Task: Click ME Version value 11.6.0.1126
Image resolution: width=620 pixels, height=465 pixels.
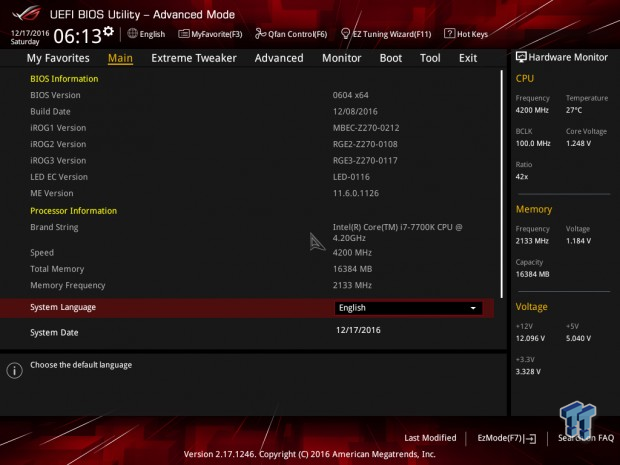Action: tap(356, 193)
